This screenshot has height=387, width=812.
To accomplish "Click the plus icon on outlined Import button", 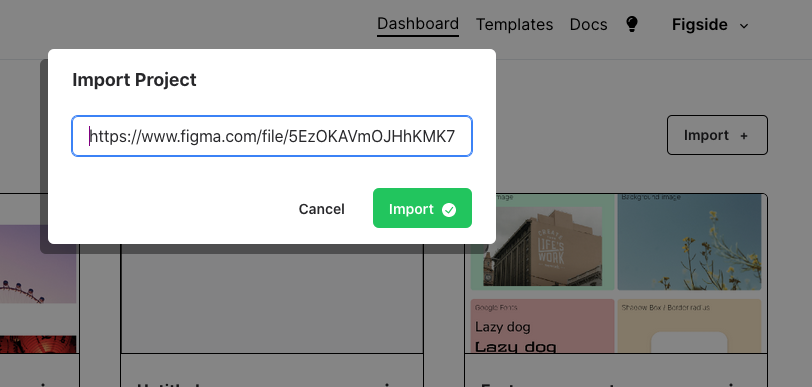I will coord(744,136).
